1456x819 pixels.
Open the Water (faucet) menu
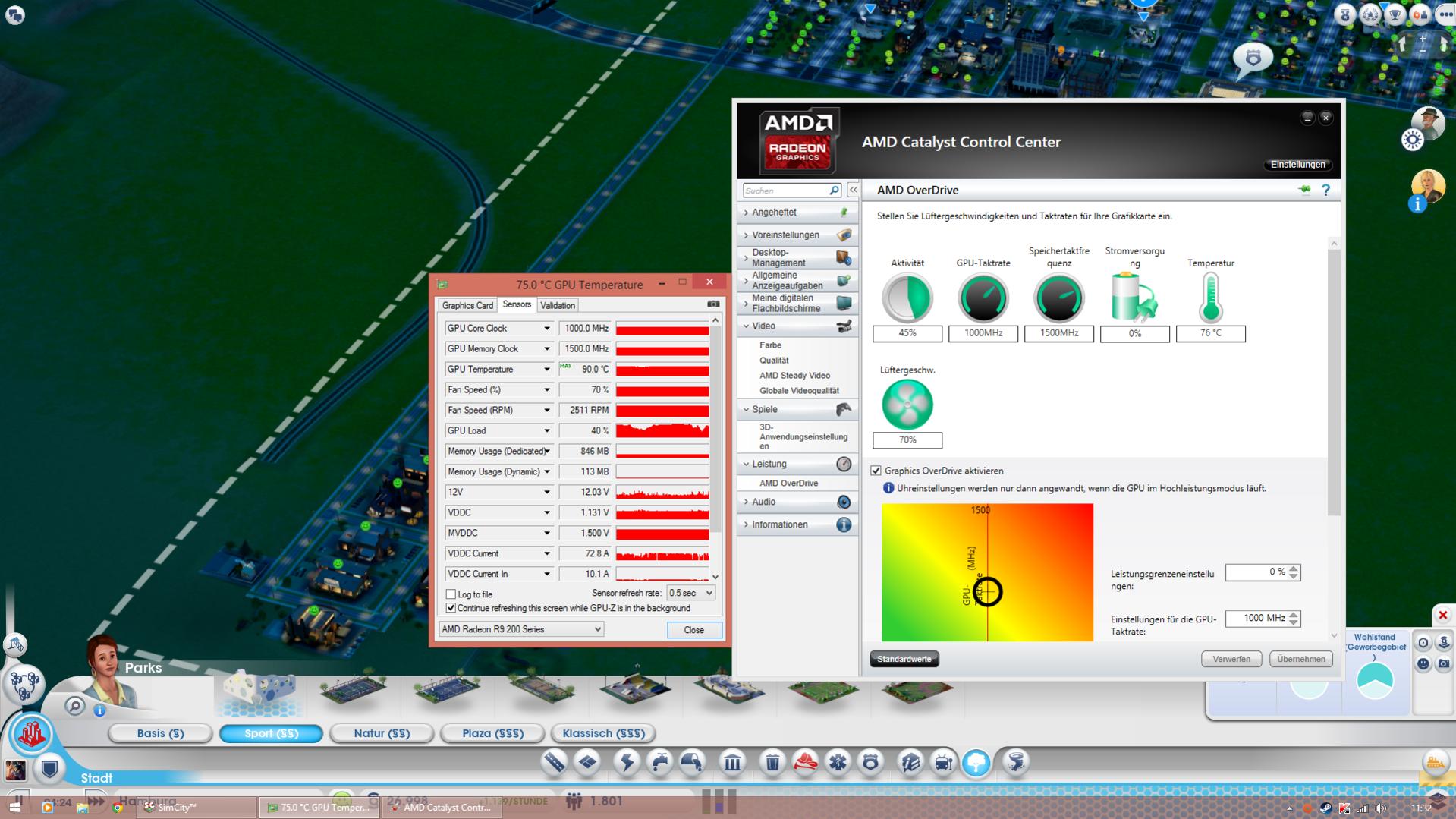point(659,761)
